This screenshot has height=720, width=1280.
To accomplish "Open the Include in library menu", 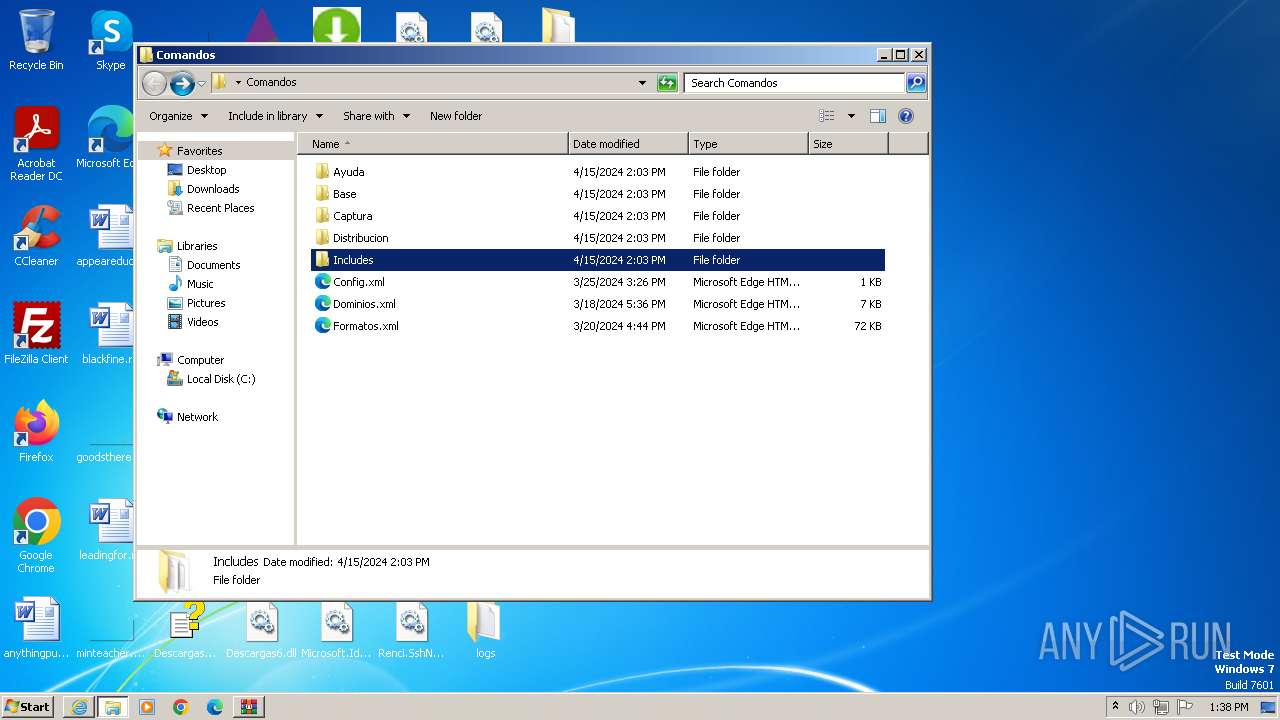I will [x=275, y=116].
